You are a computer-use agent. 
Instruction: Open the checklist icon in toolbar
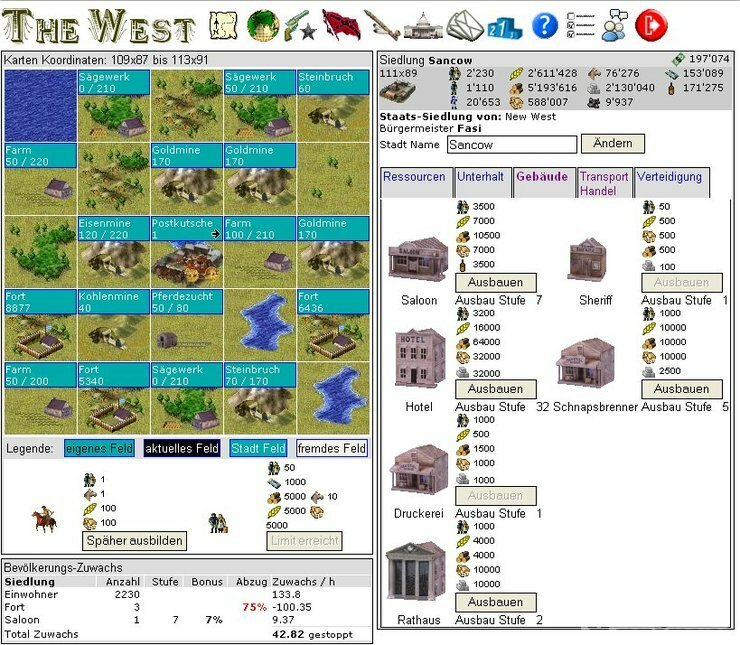click(x=581, y=25)
